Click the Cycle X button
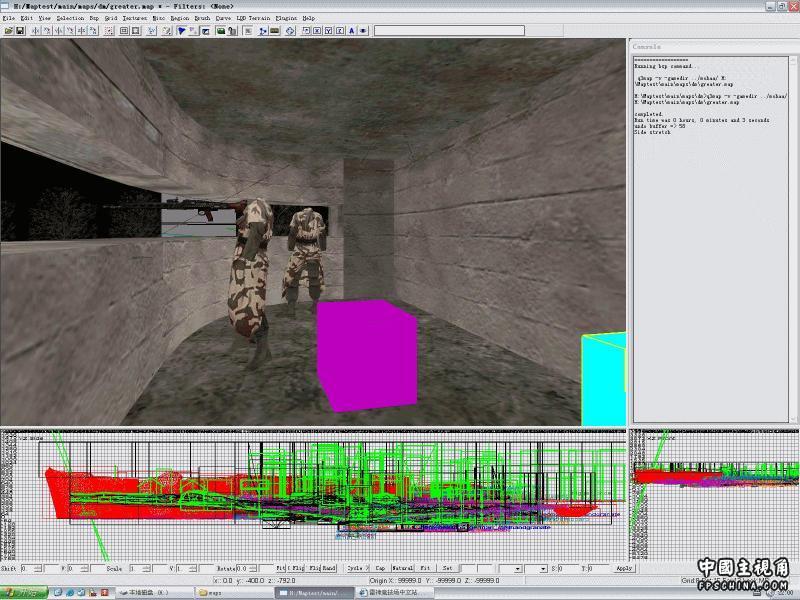Viewport: 800px width, 600px height. click(358, 568)
